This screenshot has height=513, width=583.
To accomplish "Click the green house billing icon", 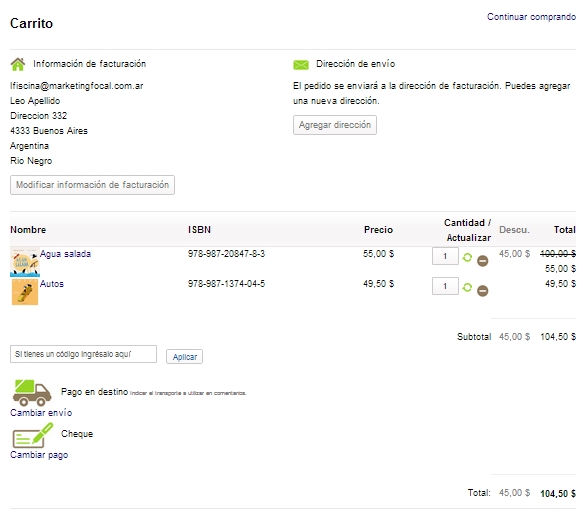I will (x=18, y=64).
